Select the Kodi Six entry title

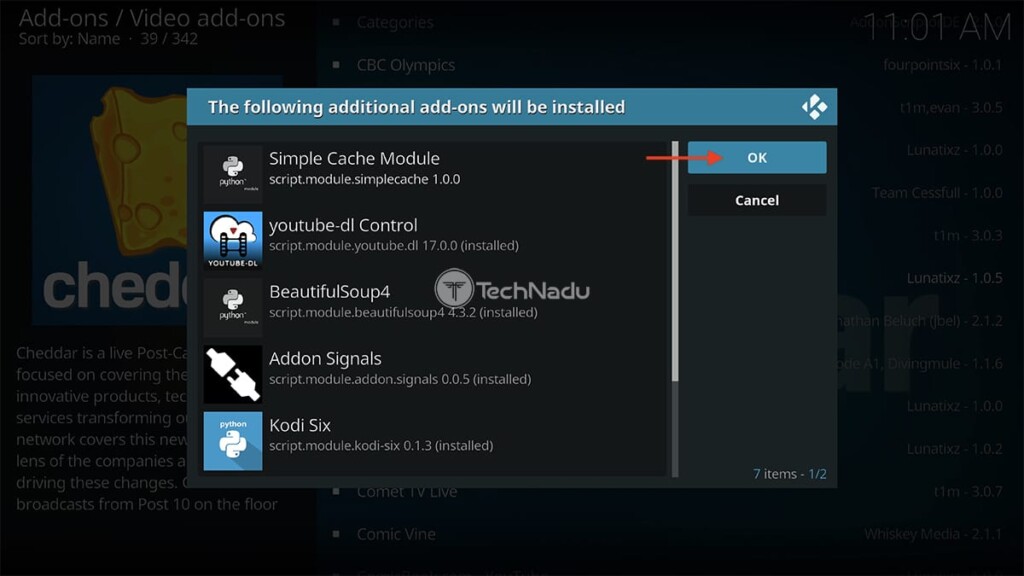[300, 425]
